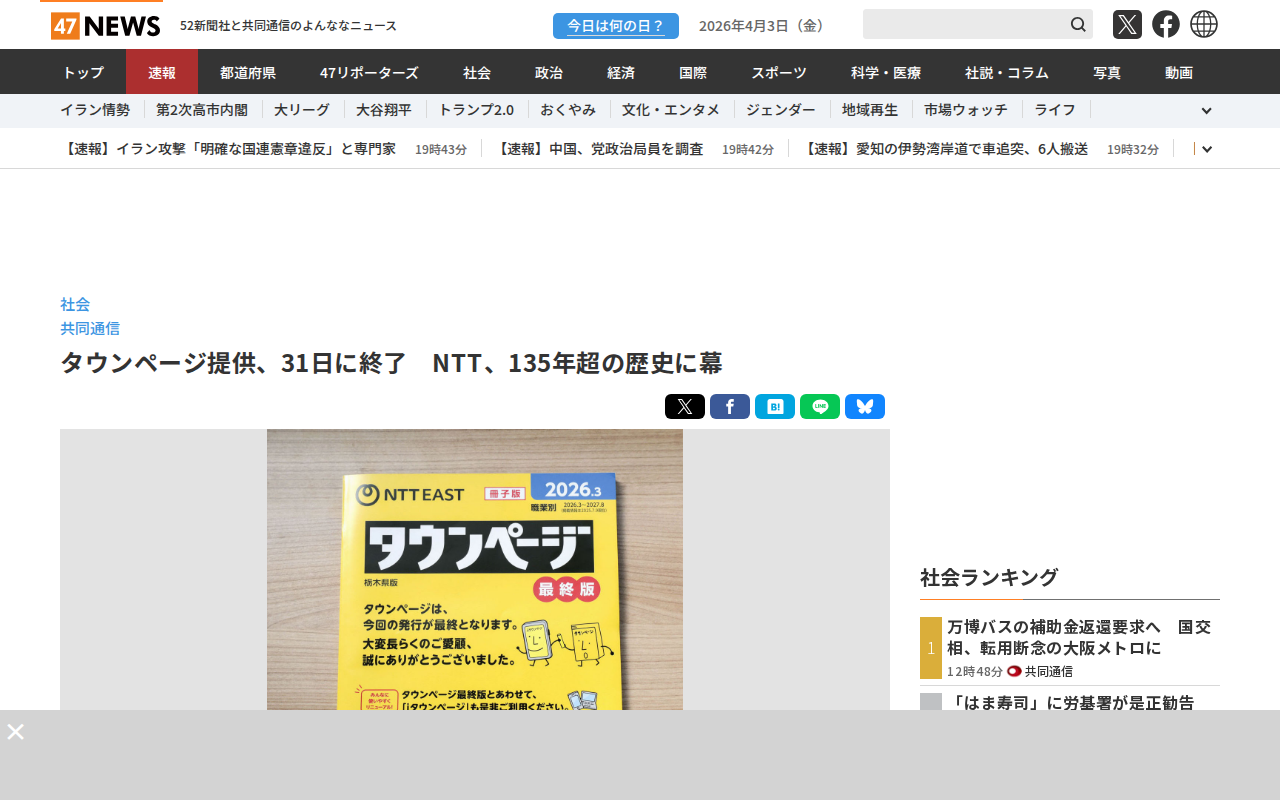This screenshot has height=800, width=1280.
Task: Select the 速報 navigation tab
Action: click(162, 72)
